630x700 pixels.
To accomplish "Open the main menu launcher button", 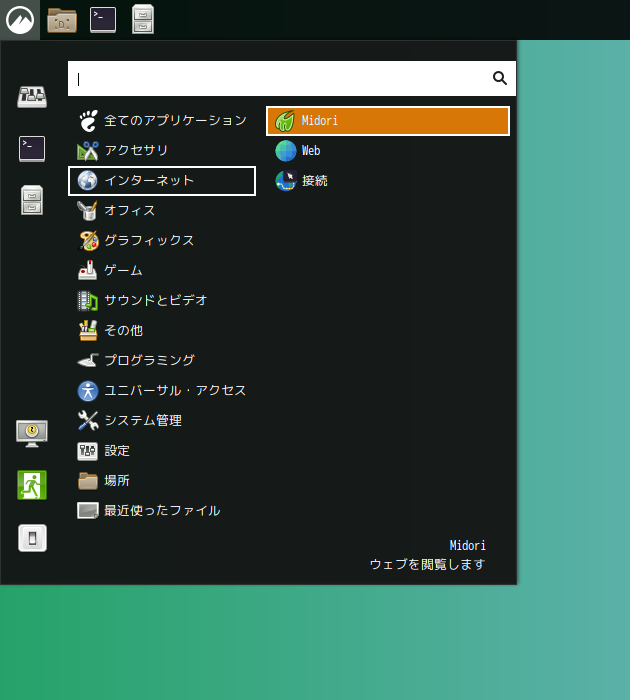I will [20, 20].
